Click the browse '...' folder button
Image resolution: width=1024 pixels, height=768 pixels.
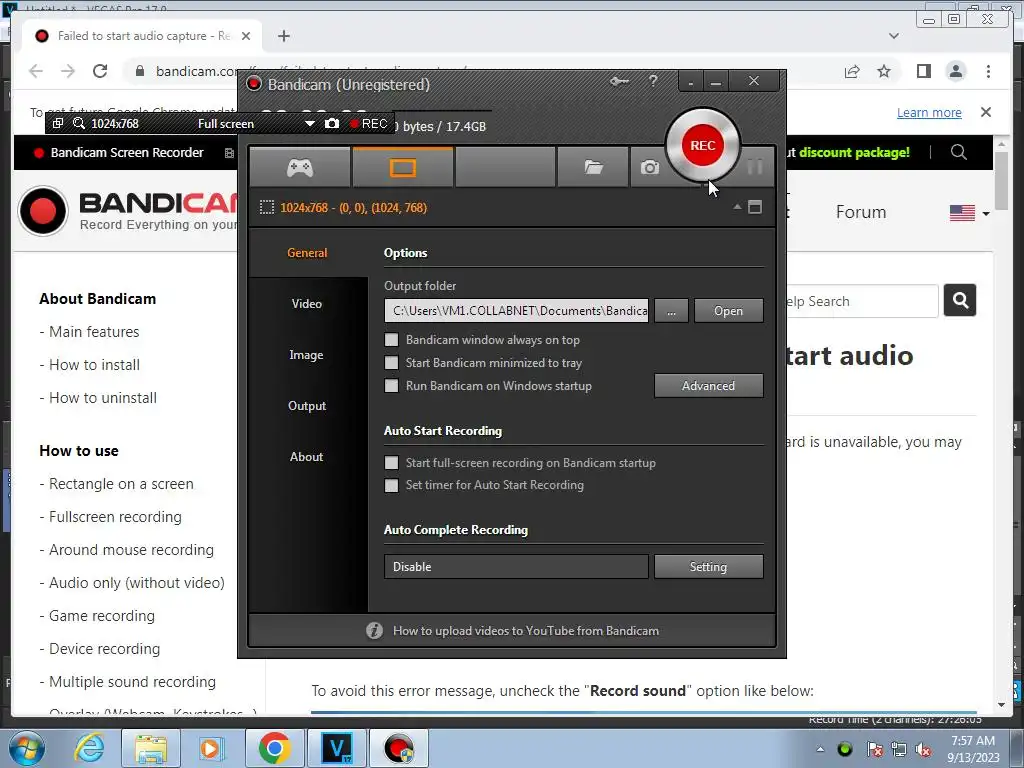tap(671, 311)
